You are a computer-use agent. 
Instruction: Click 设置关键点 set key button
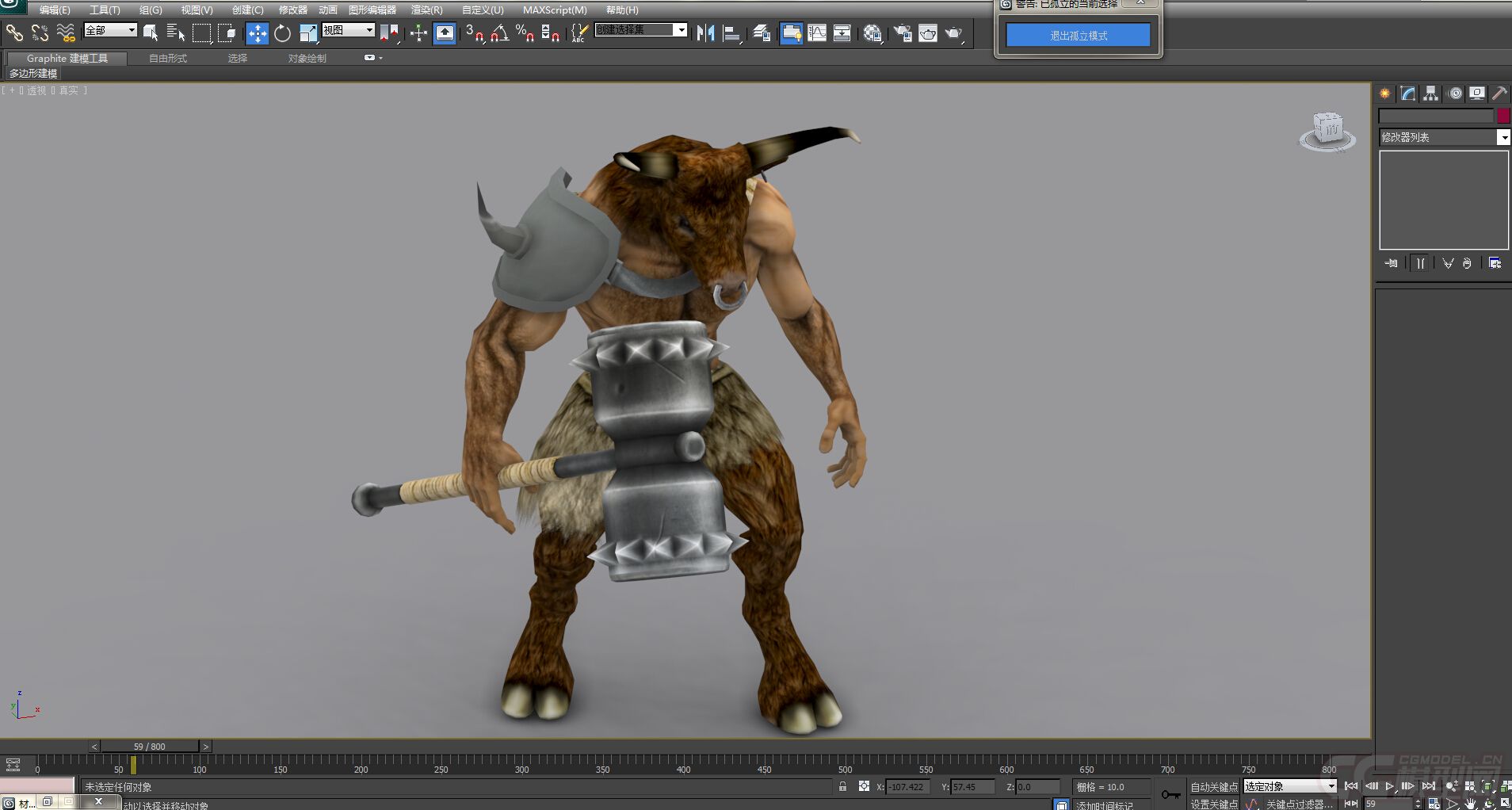tap(1214, 803)
